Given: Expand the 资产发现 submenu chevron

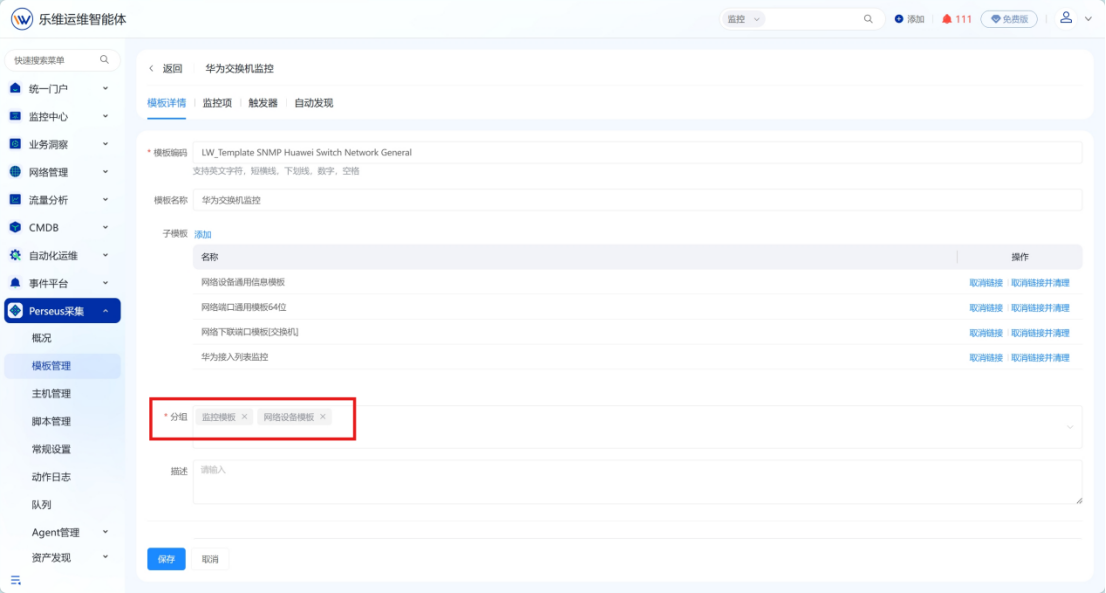Looking at the screenshot, I should pyautogui.click(x=105, y=557).
